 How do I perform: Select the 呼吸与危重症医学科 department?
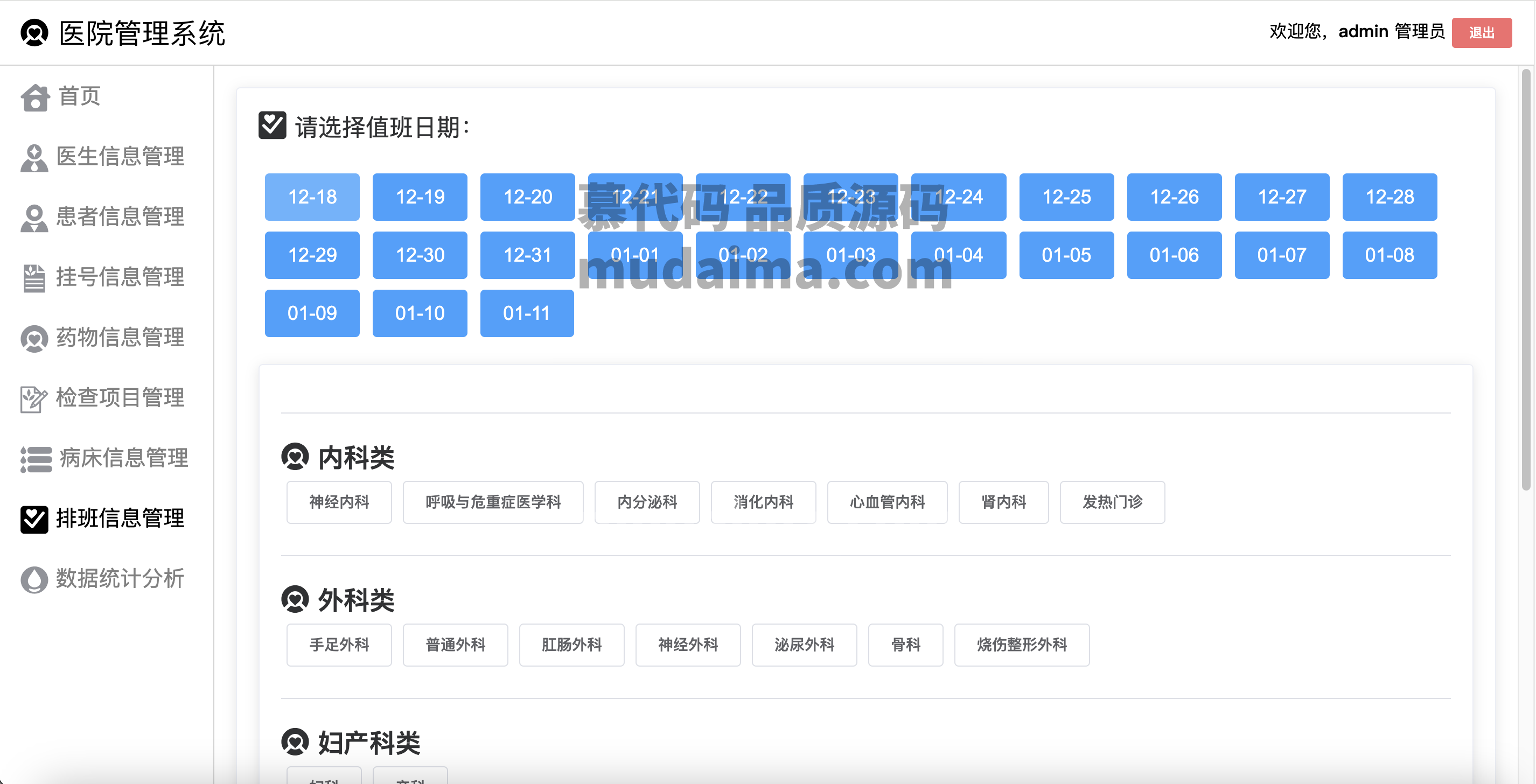(x=492, y=502)
